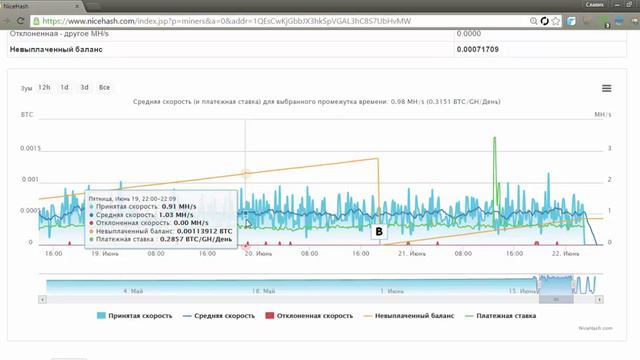
Task: Click the 4. Май label in navigator
Action: 133,291
